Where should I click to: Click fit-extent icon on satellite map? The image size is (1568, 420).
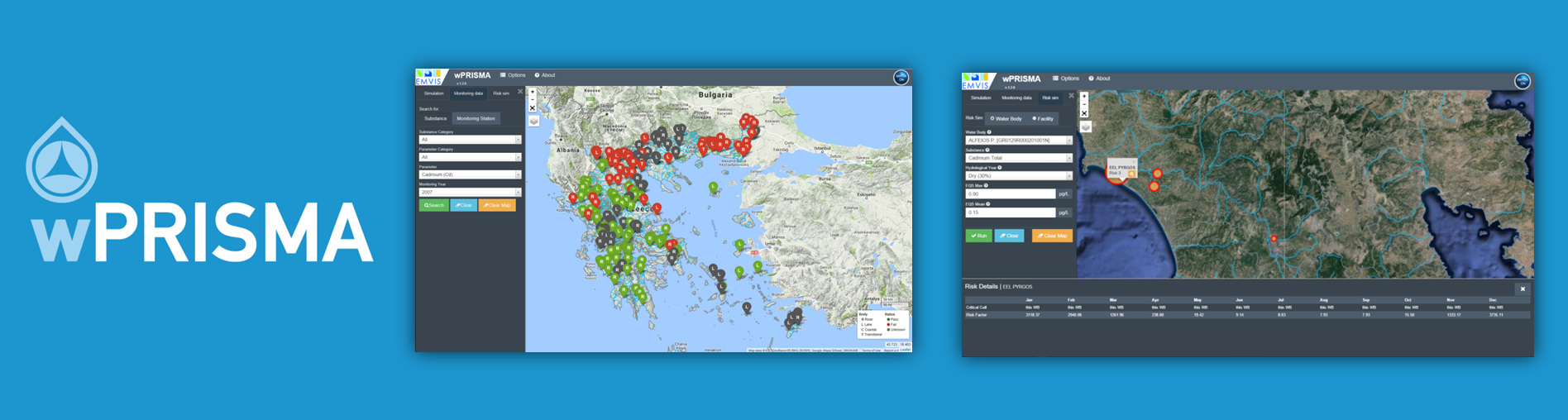[1084, 113]
